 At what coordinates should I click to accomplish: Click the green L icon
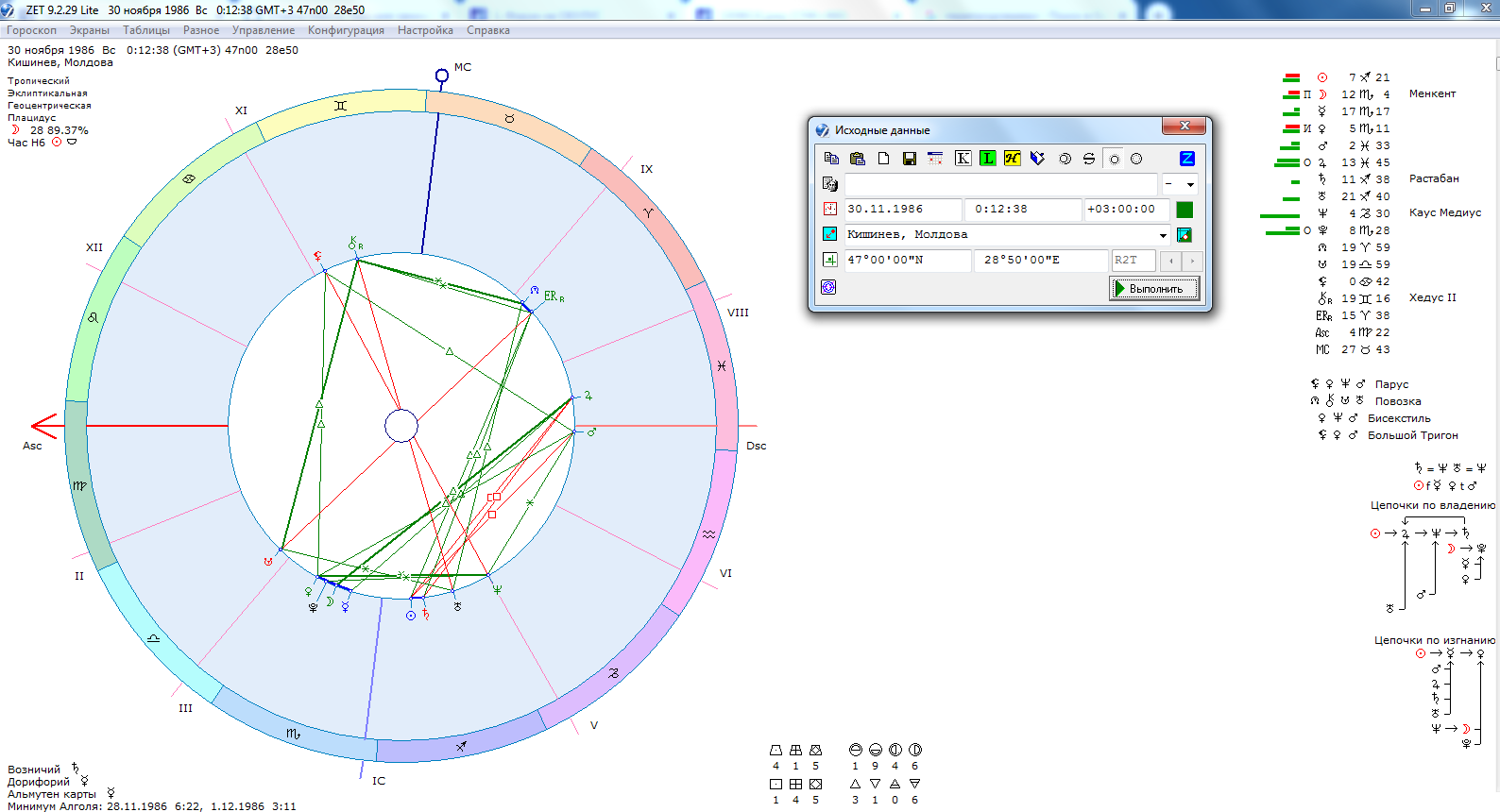click(987, 159)
